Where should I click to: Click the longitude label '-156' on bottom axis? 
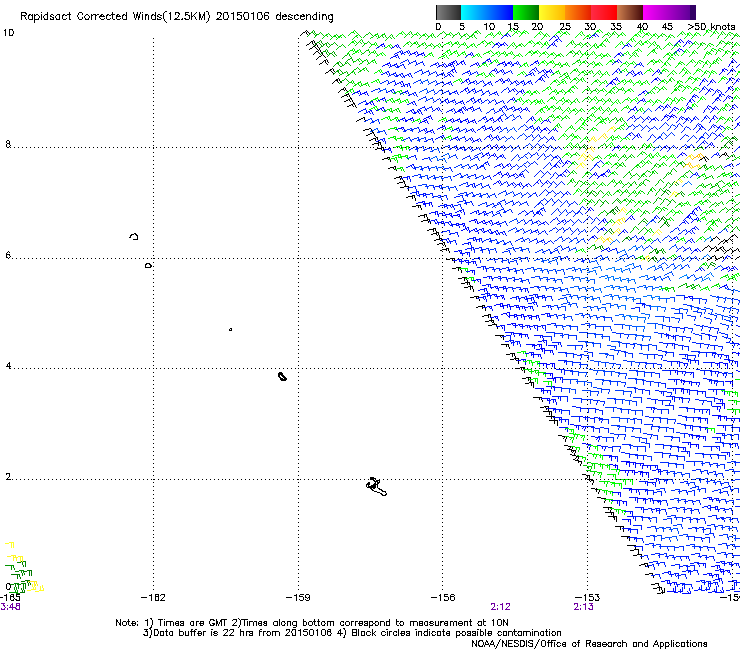click(443, 598)
